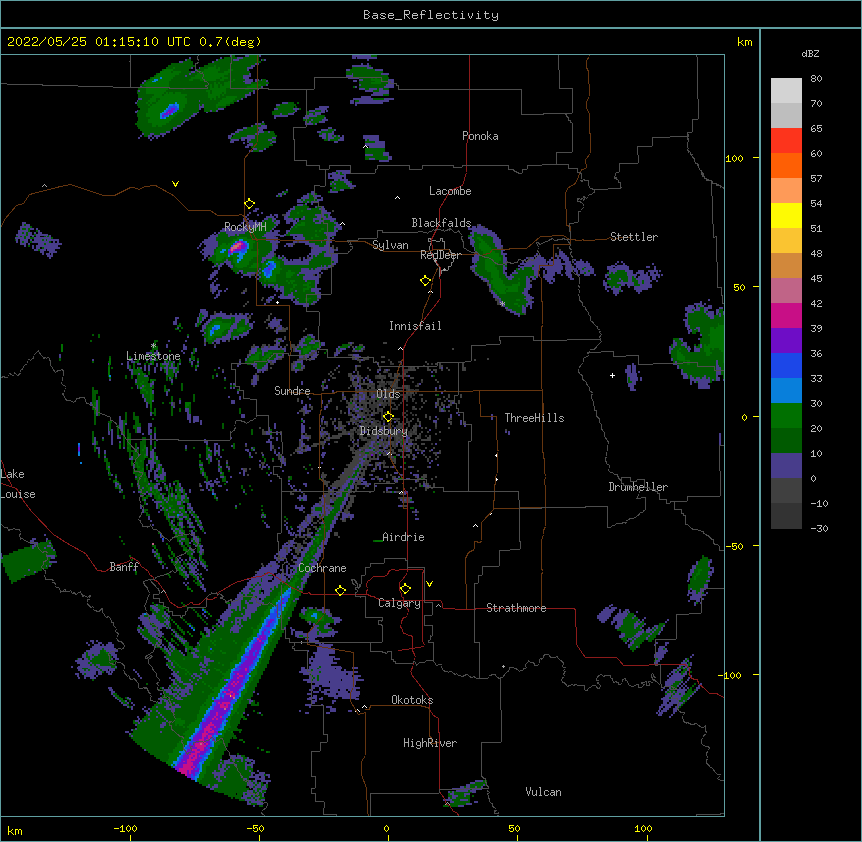Click the Lake Louise label
Viewport: 862px width, 842px height.
18,484
